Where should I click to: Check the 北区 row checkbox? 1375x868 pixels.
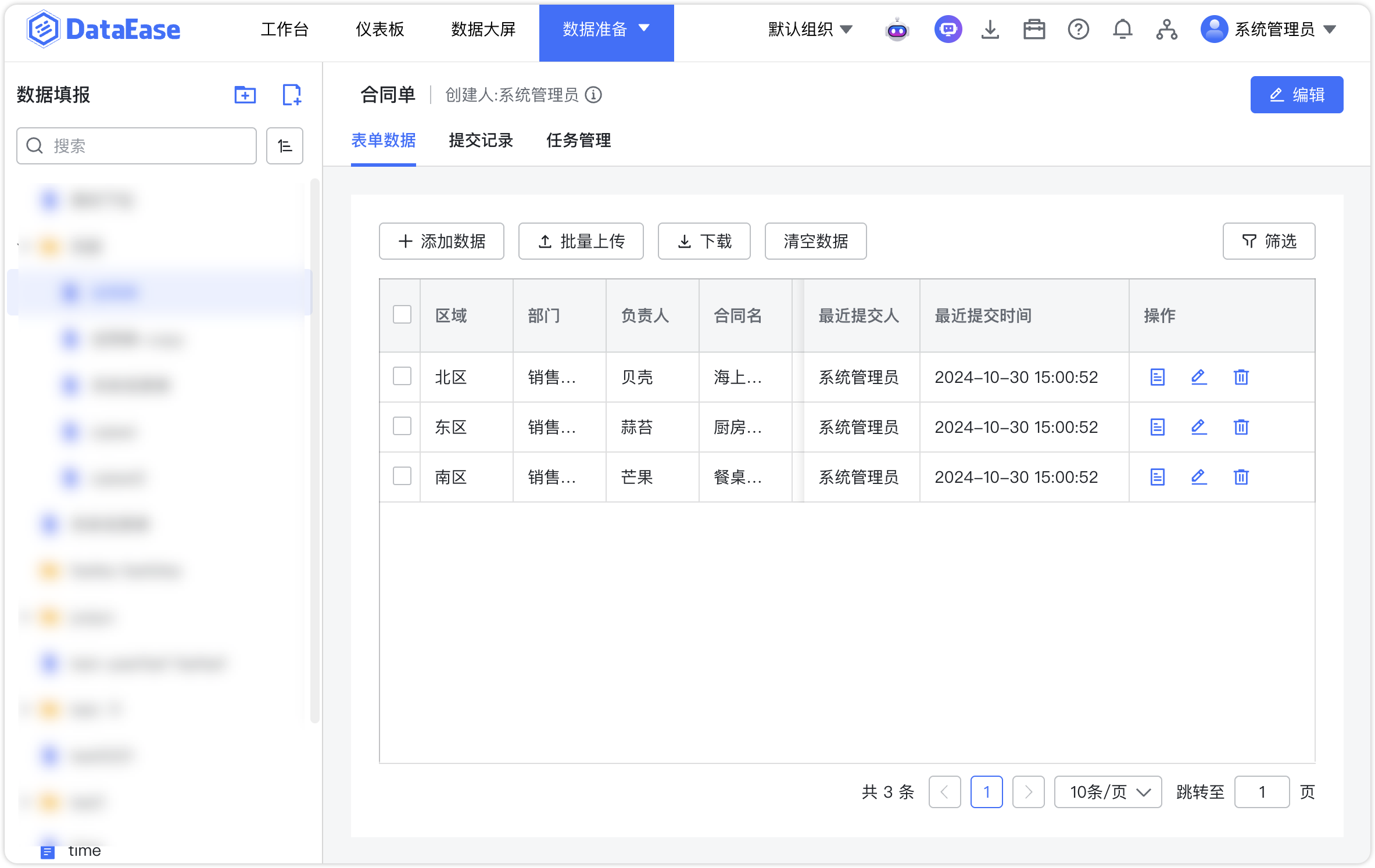click(x=402, y=376)
